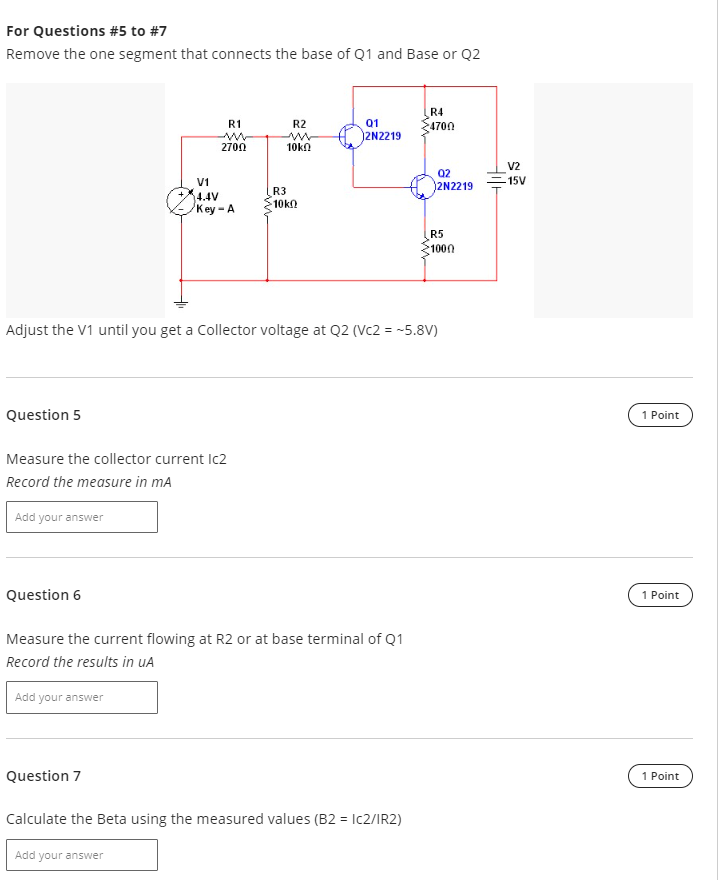Screen dimensions: 727x880
Task: Select the Question 7 heading
Action: pyautogui.click(x=44, y=776)
